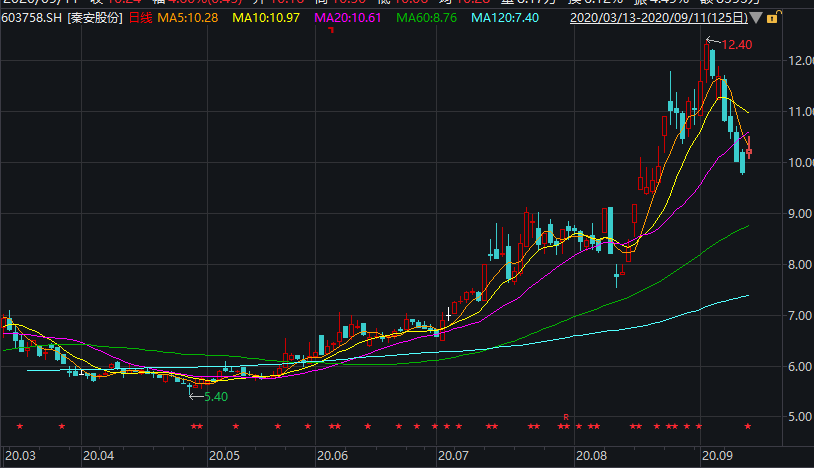Click the 12.00 price axis label
Viewport: 814px width, 468px height.
tap(801, 61)
